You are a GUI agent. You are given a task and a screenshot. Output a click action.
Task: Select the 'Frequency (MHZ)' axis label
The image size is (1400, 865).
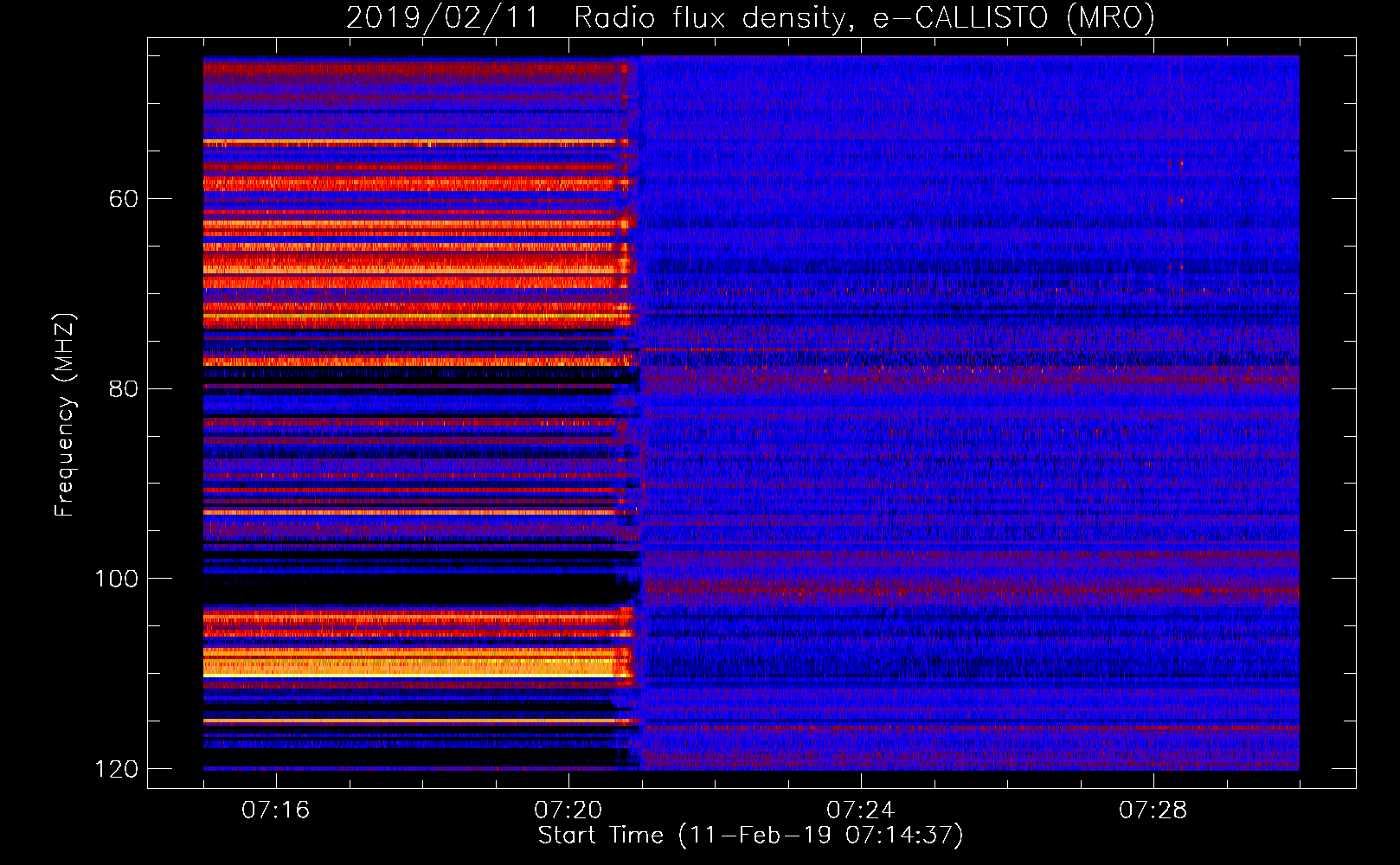pos(65,415)
